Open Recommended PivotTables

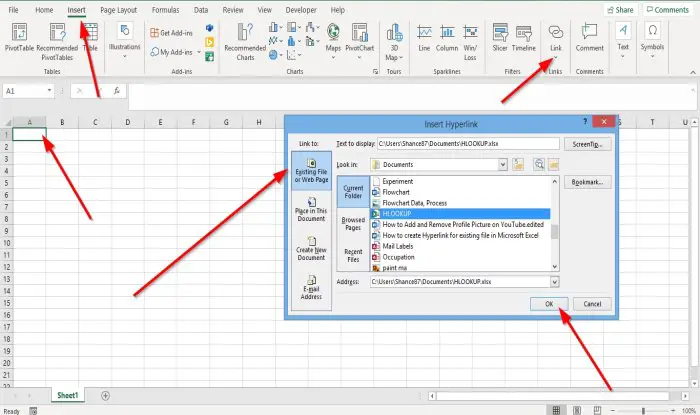click(x=57, y=42)
